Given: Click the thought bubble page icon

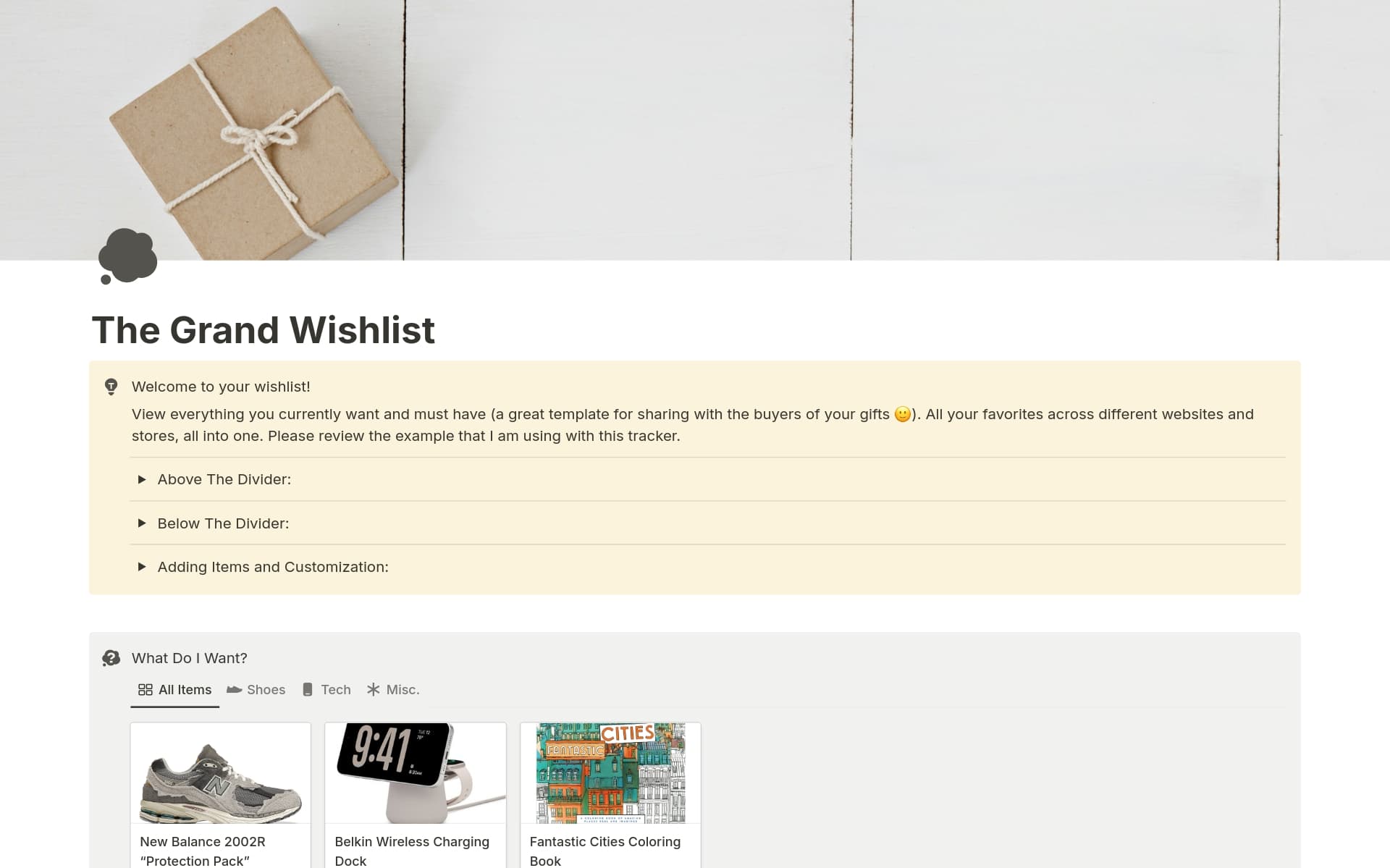Looking at the screenshot, I should pos(128,256).
